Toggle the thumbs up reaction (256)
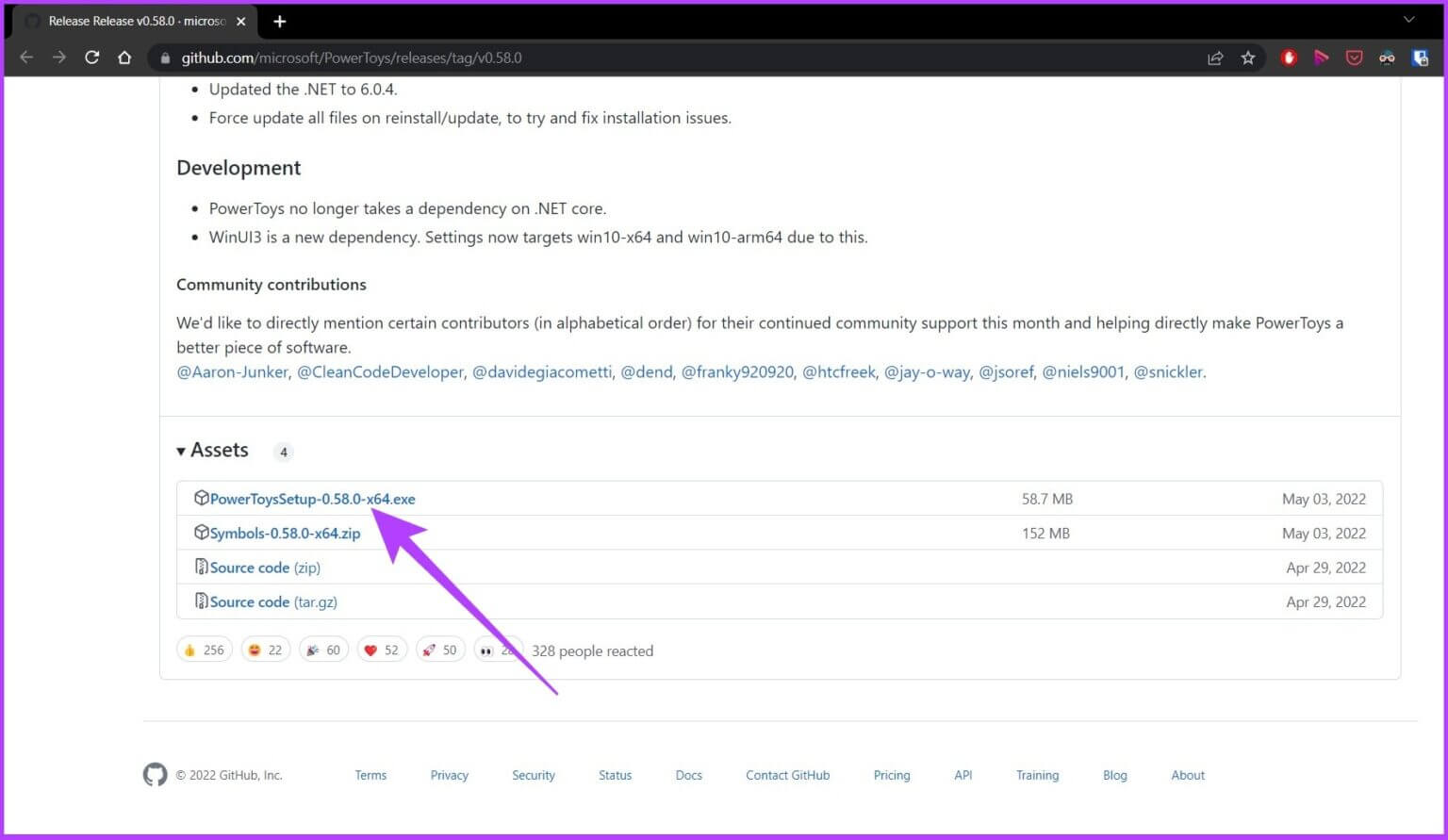 [204, 650]
